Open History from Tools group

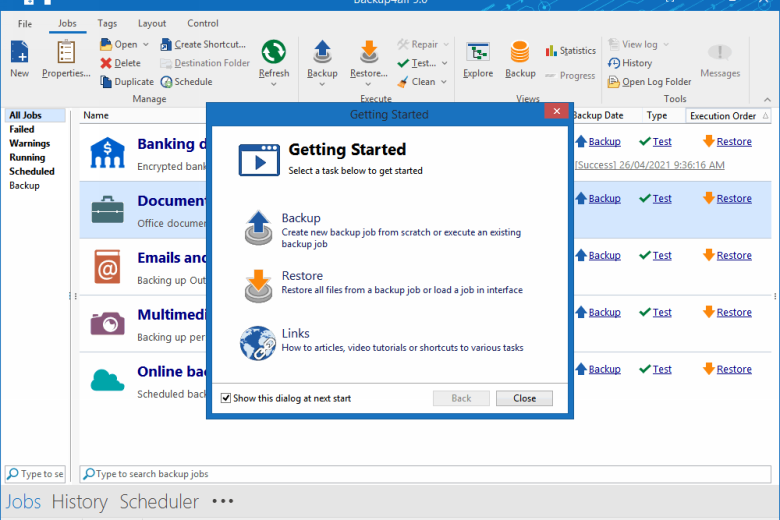[630, 63]
